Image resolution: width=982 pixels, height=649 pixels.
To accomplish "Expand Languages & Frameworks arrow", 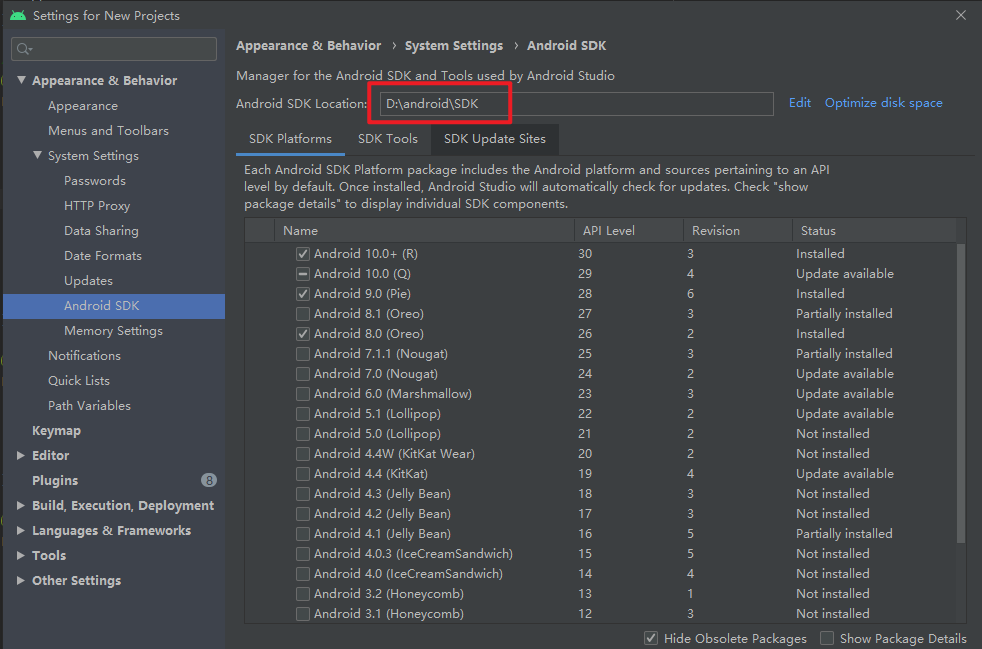I will coord(21,531).
